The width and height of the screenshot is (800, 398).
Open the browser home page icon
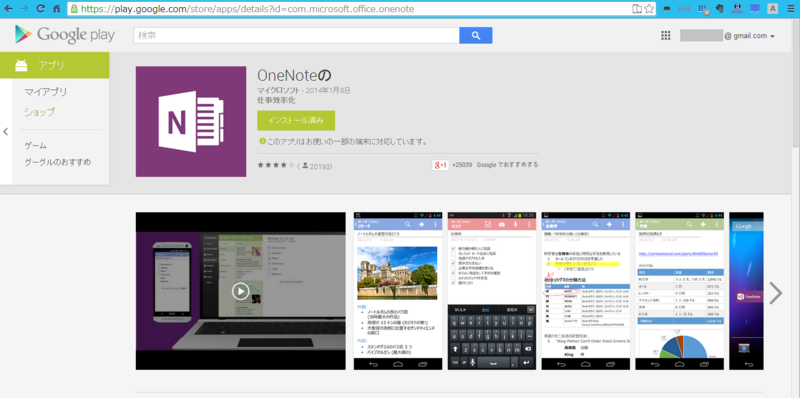click(57, 9)
